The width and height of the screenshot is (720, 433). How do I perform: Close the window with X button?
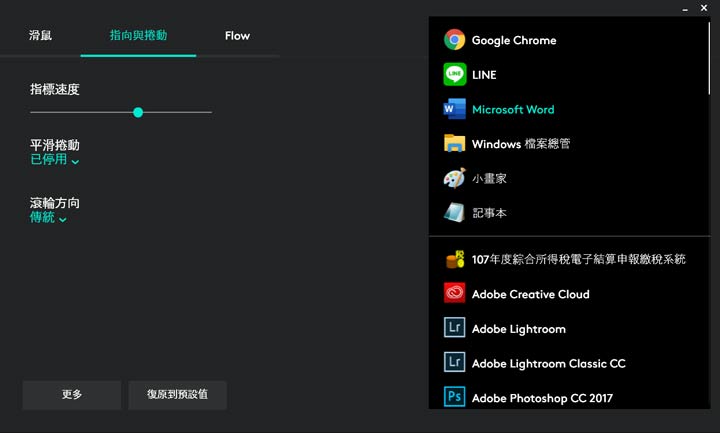[704, 8]
